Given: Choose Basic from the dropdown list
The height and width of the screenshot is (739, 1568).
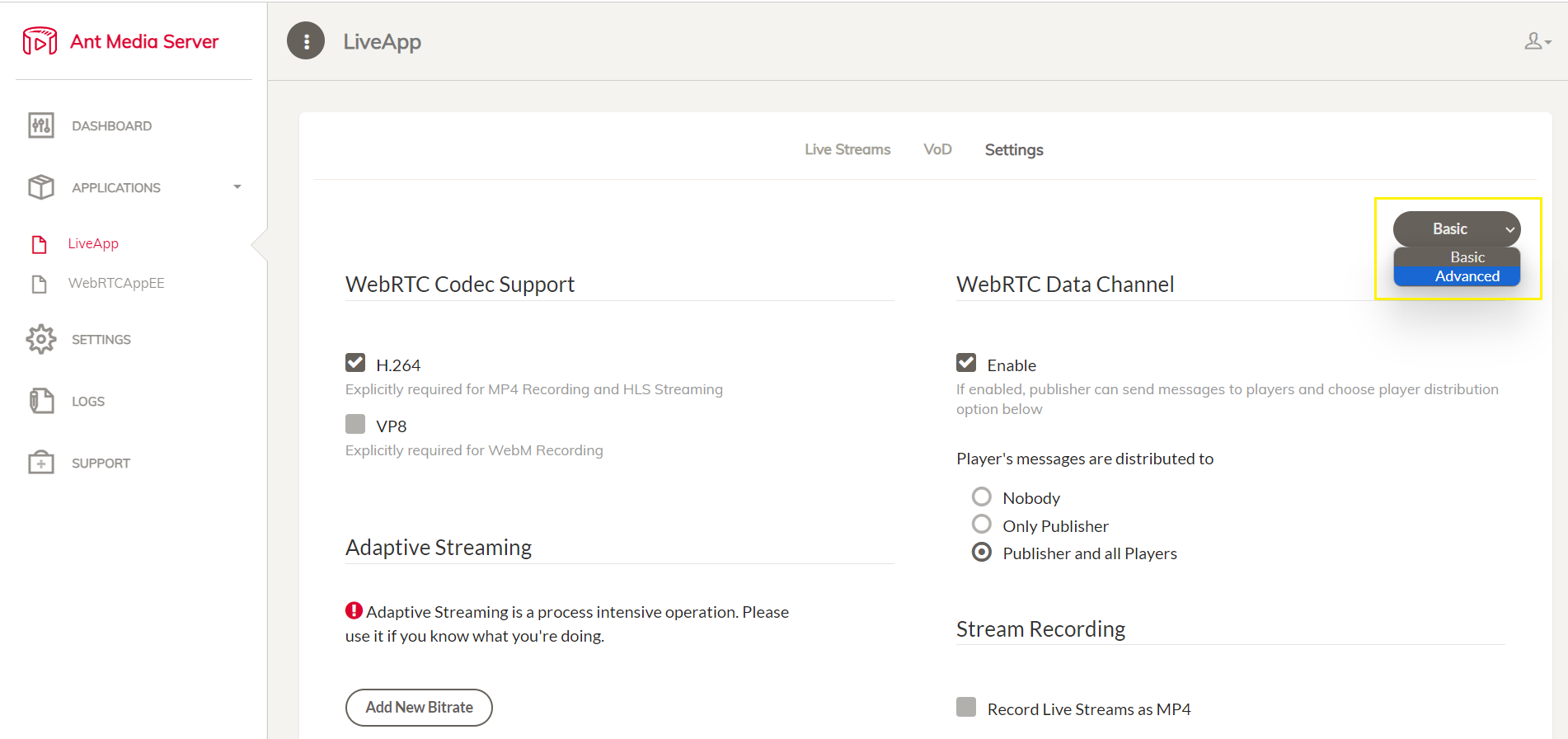Looking at the screenshot, I should 1457,257.
